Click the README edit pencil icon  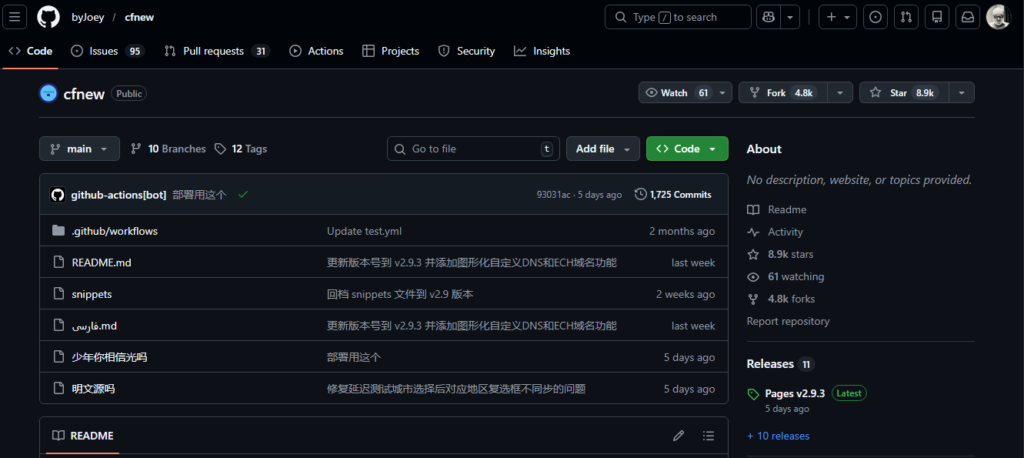coord(679,436)
